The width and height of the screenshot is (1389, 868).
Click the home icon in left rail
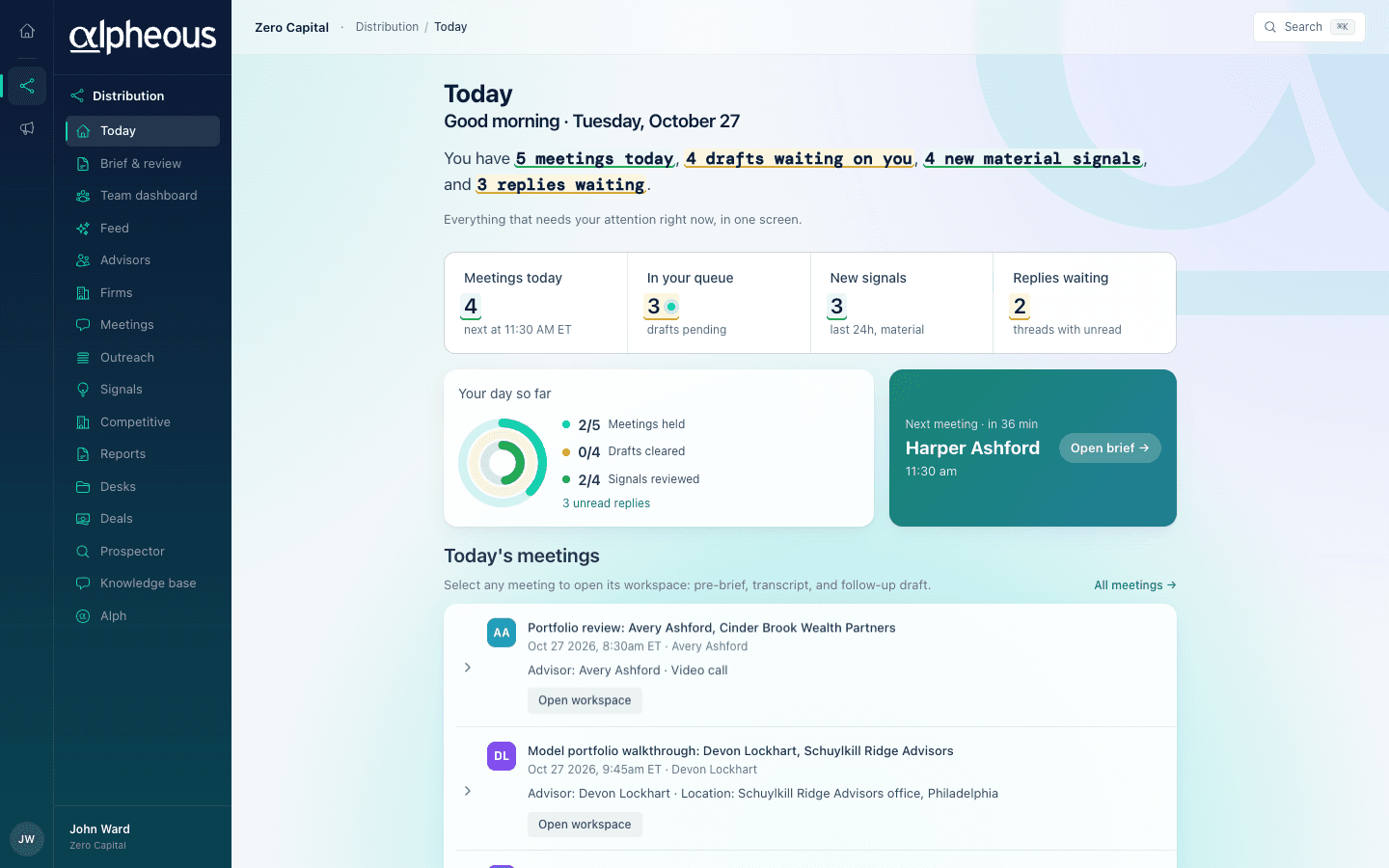coord(27,31)
